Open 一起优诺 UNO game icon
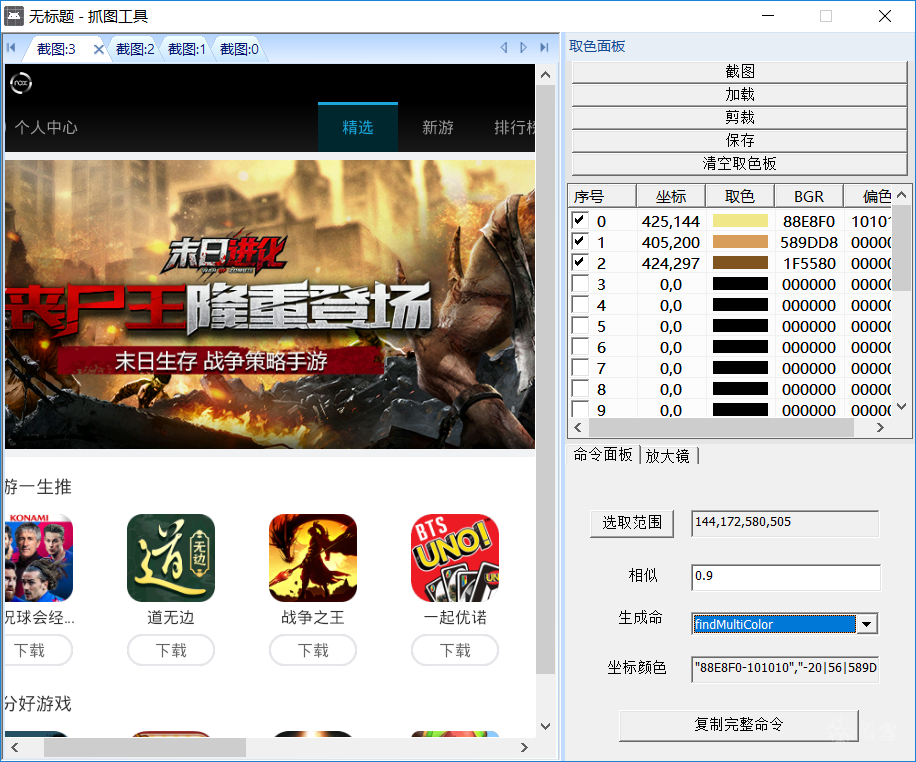 point(455,558)
